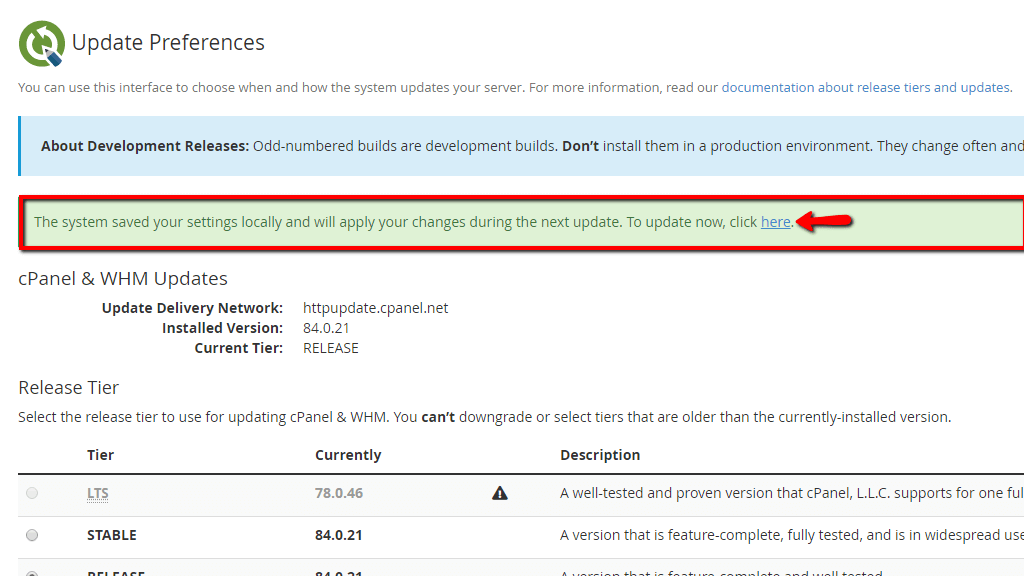The height and width of the screenshot is (576, 1024).
Task: Click the LTS tier label
Action: click(98, 494)
